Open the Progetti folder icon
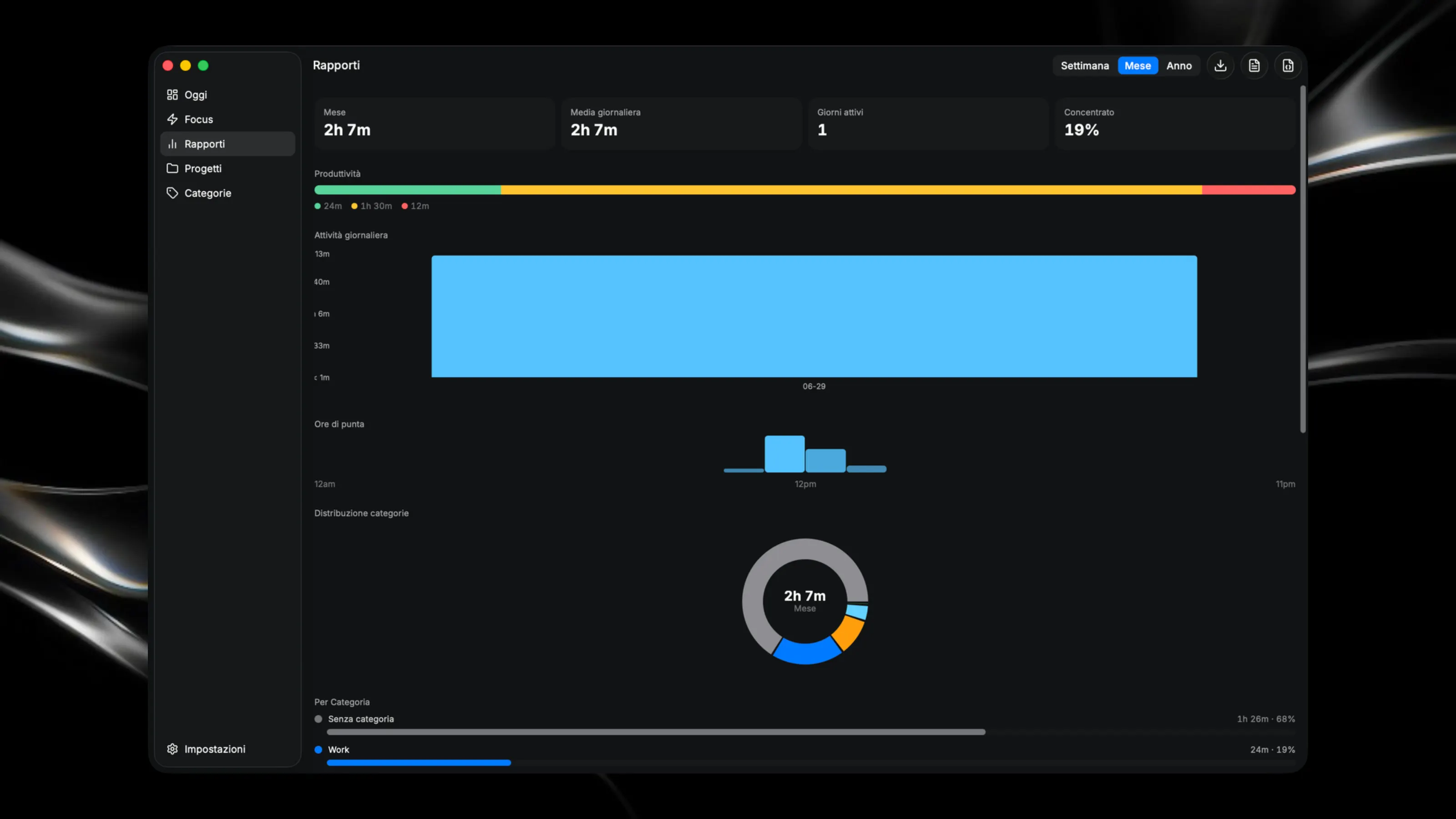The height and width of the screenshot is (819, 1456). (x=172, y=168)
